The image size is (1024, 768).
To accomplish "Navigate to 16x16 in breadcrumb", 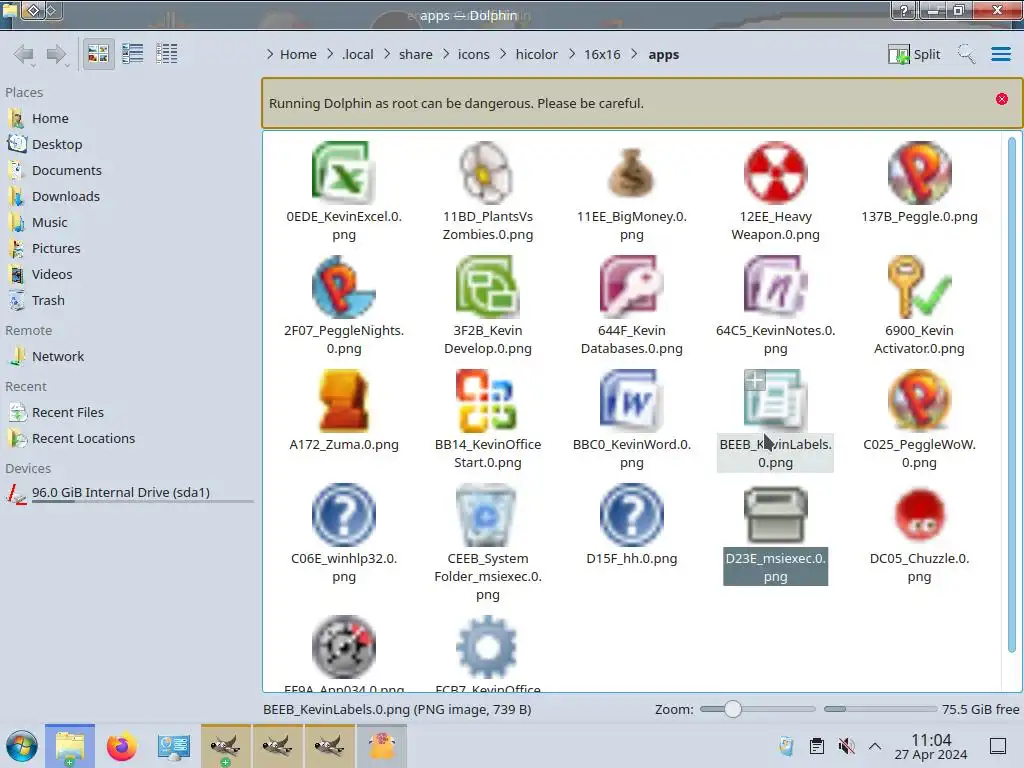I will (x=602, y=55).
